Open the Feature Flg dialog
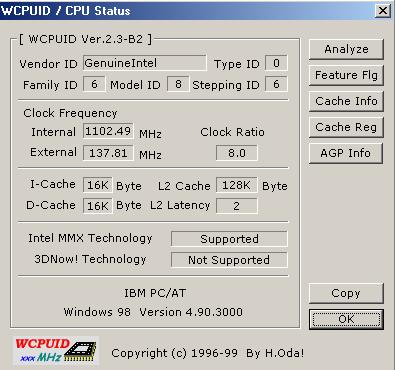This screenshot has height=370, width=395. 346,75
